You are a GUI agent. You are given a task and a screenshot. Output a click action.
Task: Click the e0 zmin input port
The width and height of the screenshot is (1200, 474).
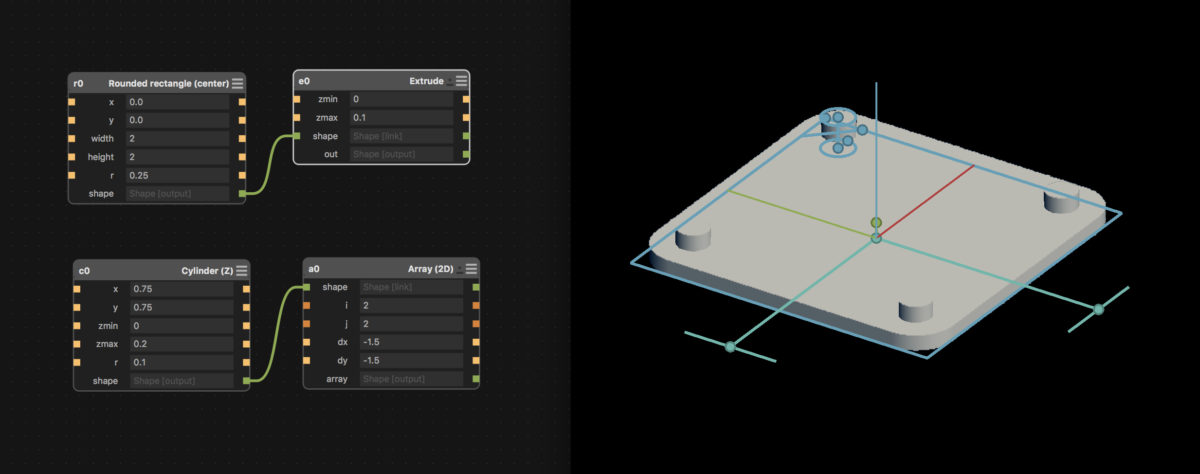(x=296, y=100)
